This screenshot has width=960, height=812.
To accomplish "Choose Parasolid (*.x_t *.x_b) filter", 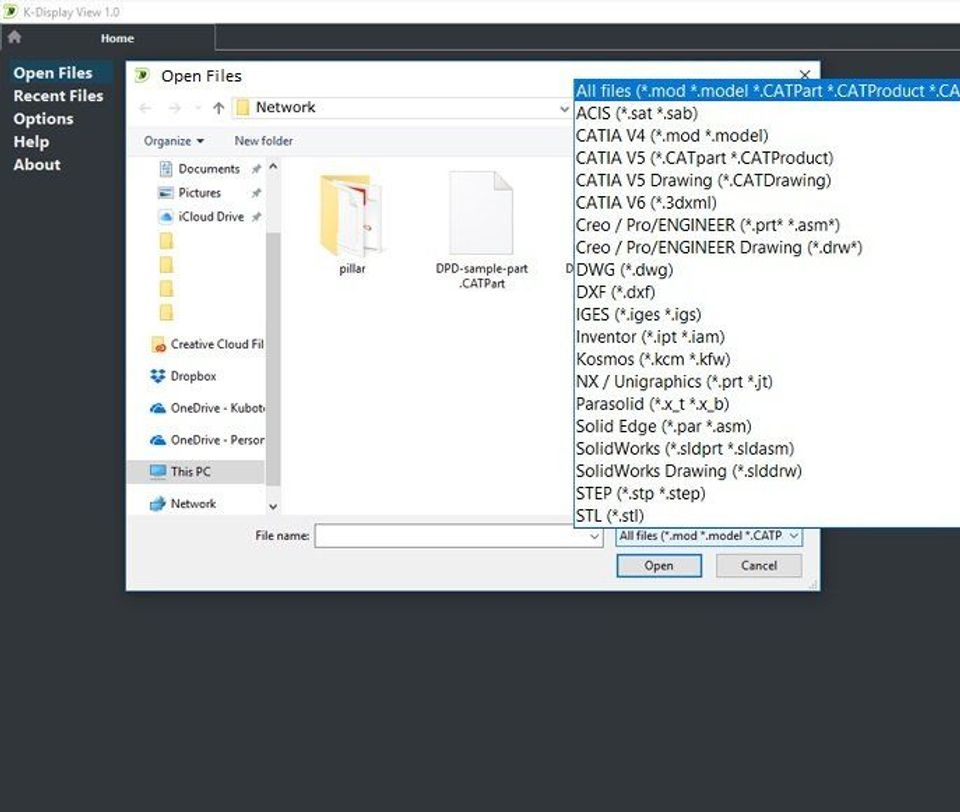I will [767, 404].
